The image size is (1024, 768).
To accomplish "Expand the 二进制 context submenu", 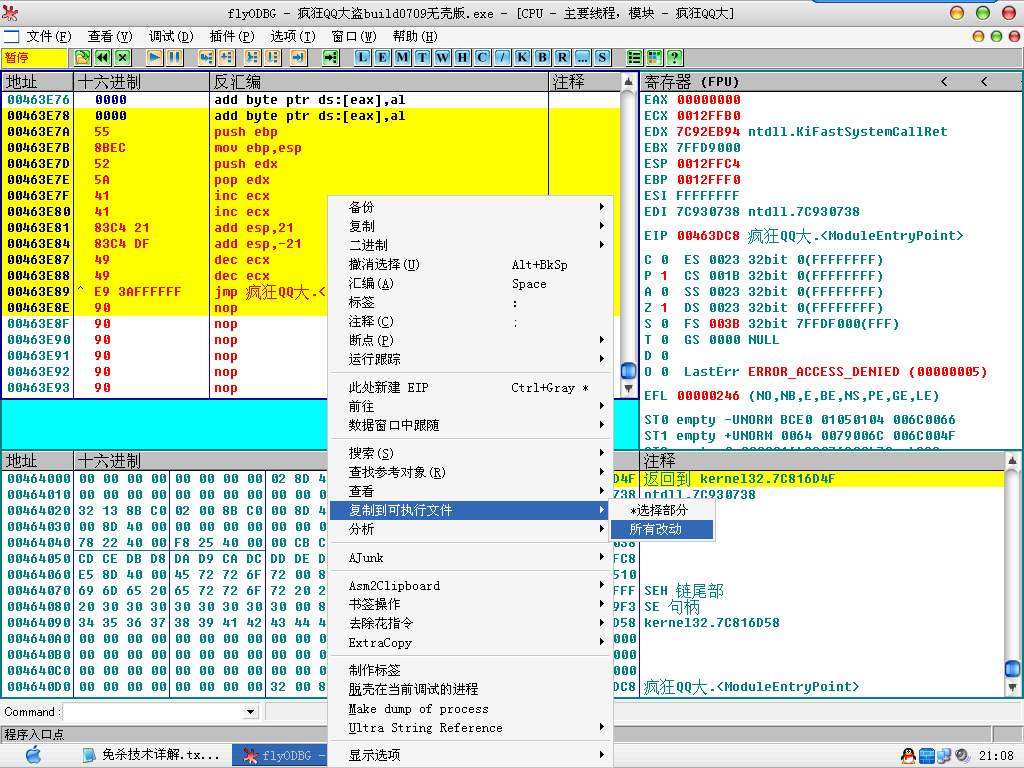I will coord(471,246).
